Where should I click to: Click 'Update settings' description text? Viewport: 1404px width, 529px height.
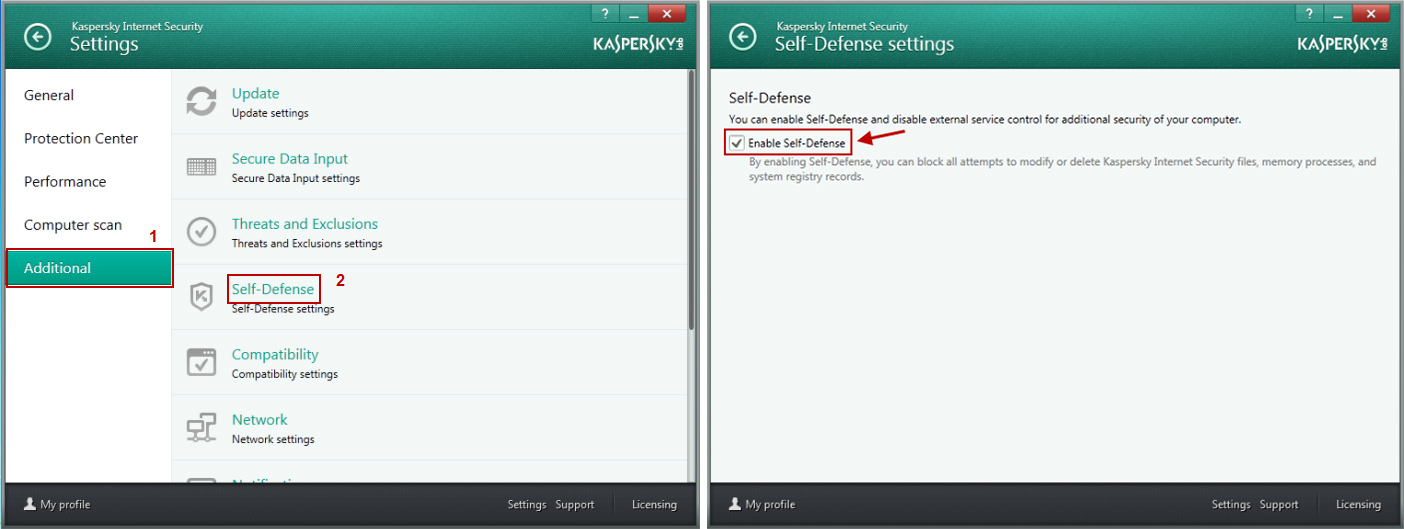point(270,113)
